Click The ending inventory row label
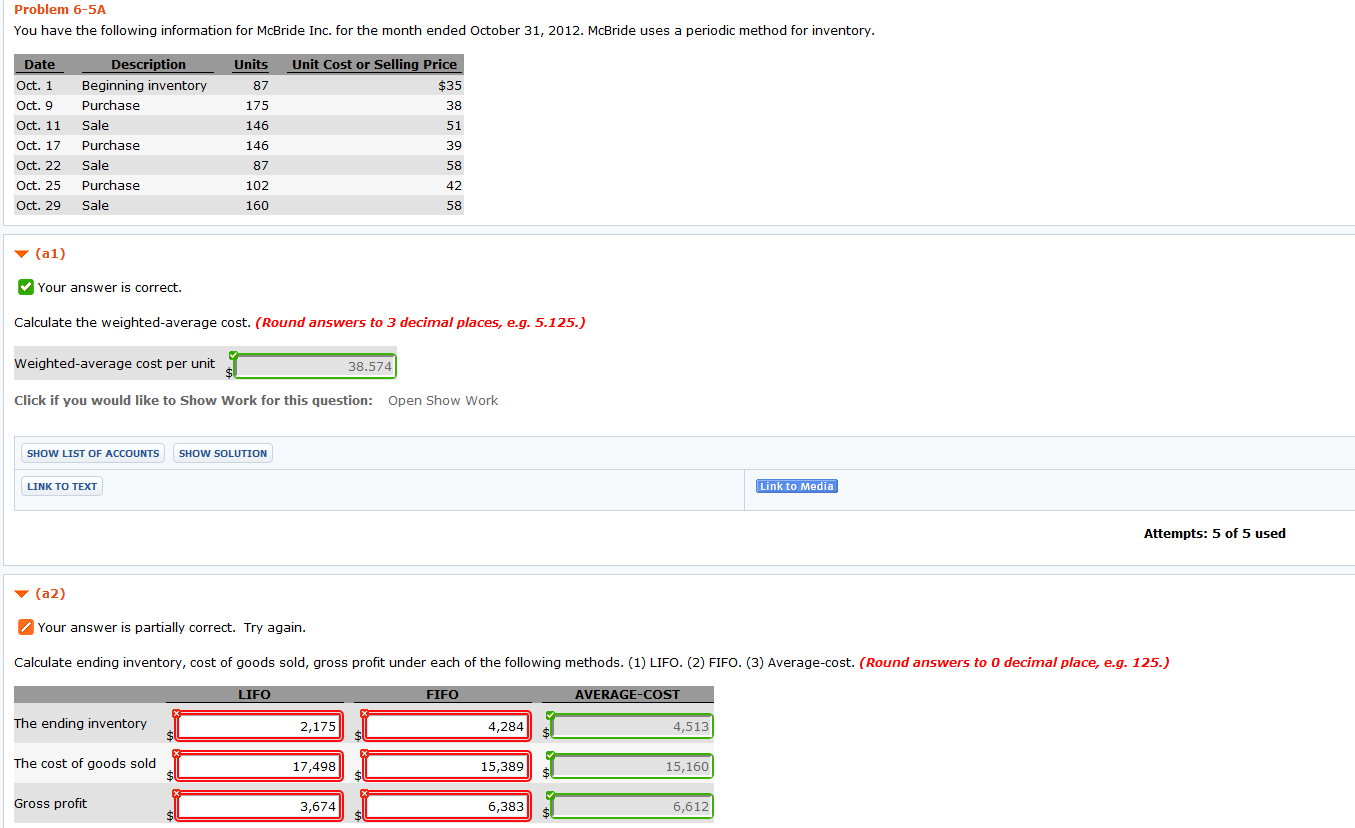1355x828 pixels. coord(80,724)
